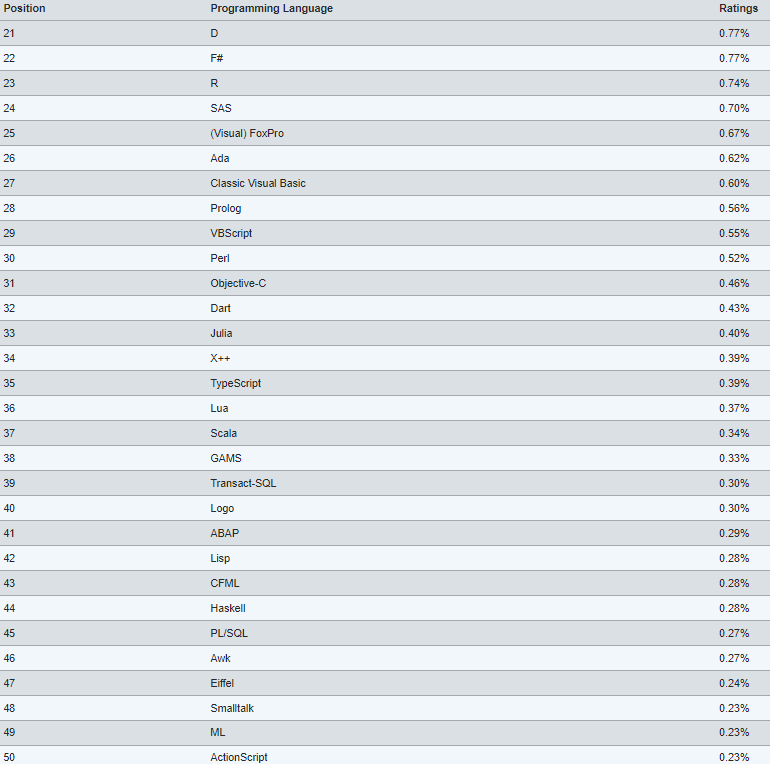Click the Transact-SQL entry
The height and width of the screenshot is (764, 770).
[243, 483]
